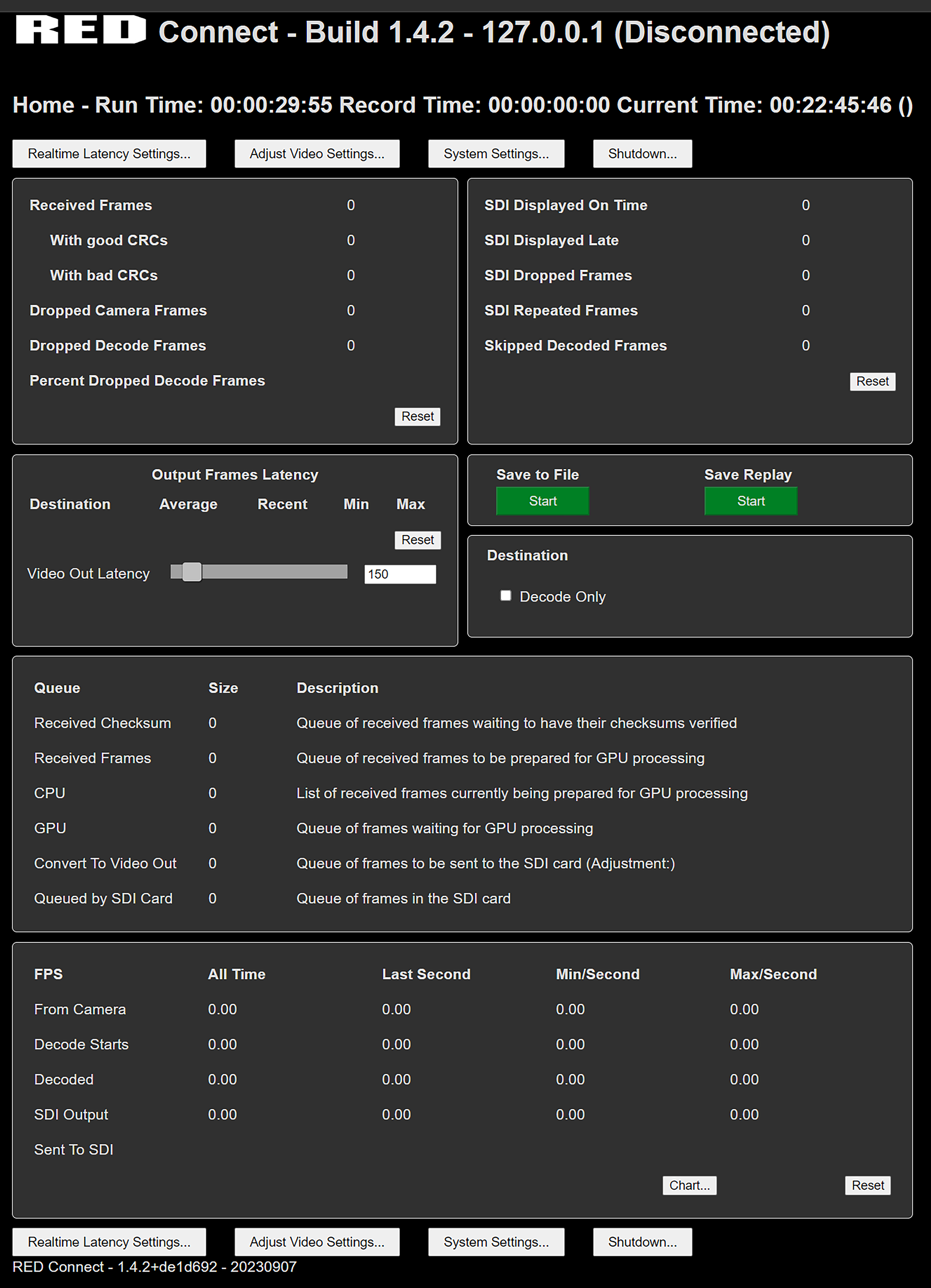Click the Max/Second FPS column header
This screenshot has width=931, height=1288.
point(773,974)
